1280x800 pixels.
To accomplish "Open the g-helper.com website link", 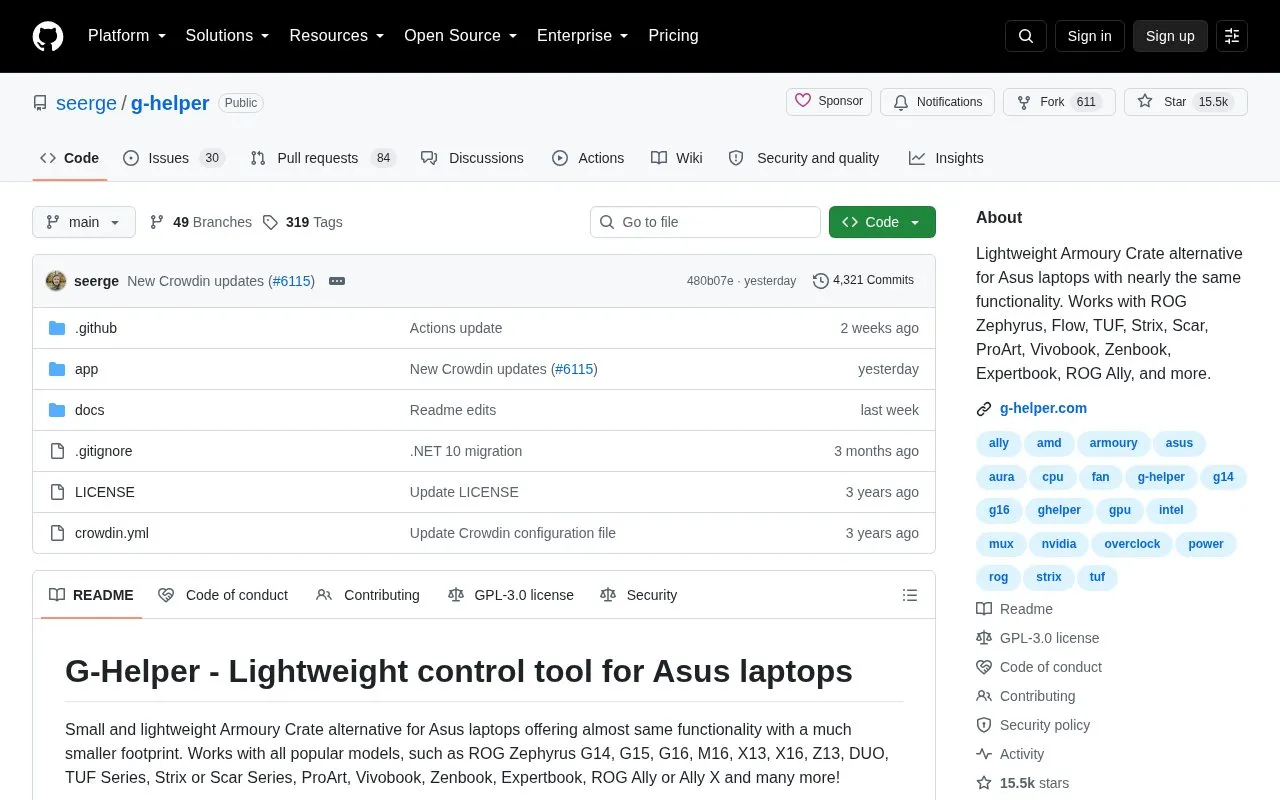I will [x=1043, y=408].
